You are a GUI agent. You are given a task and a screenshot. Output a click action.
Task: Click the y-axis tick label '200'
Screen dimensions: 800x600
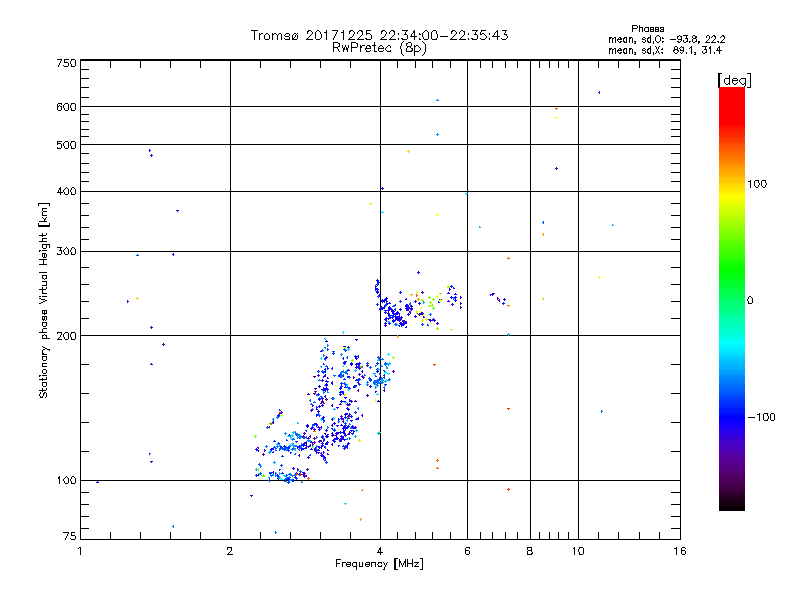(x=66, y=336)
